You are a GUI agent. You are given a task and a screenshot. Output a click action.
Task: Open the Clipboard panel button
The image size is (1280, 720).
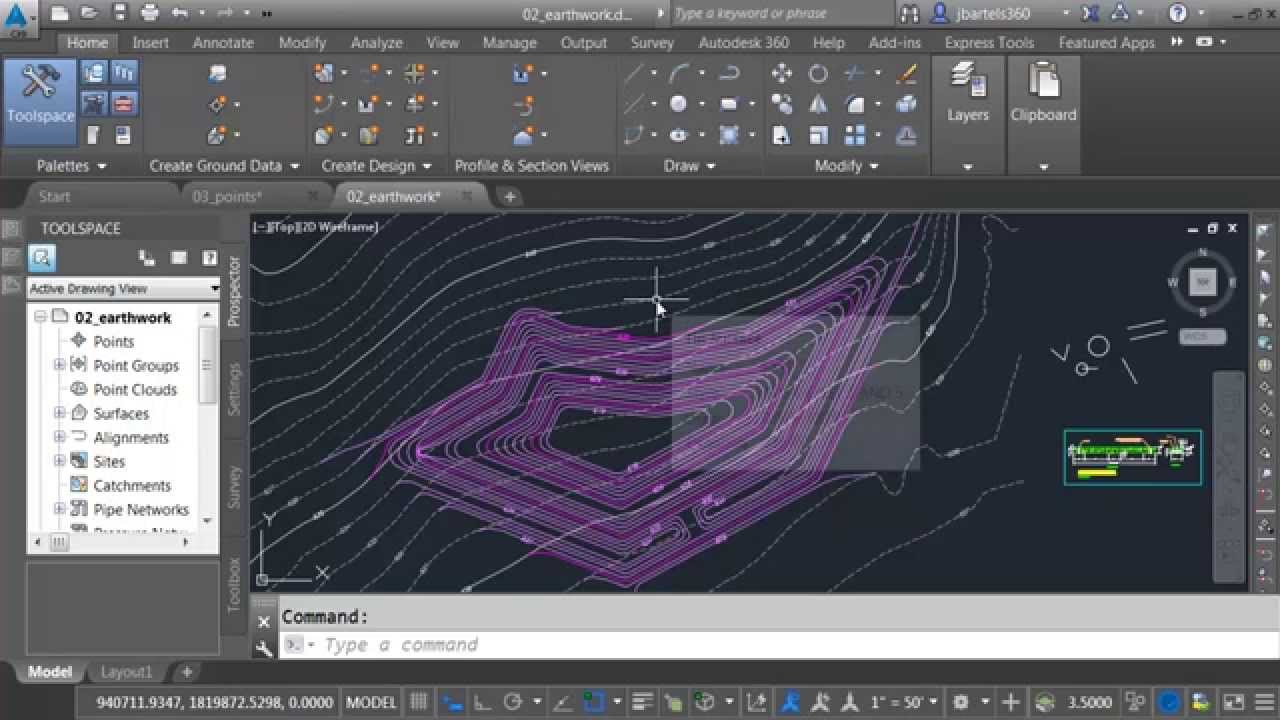click(x=1043, y=92)
